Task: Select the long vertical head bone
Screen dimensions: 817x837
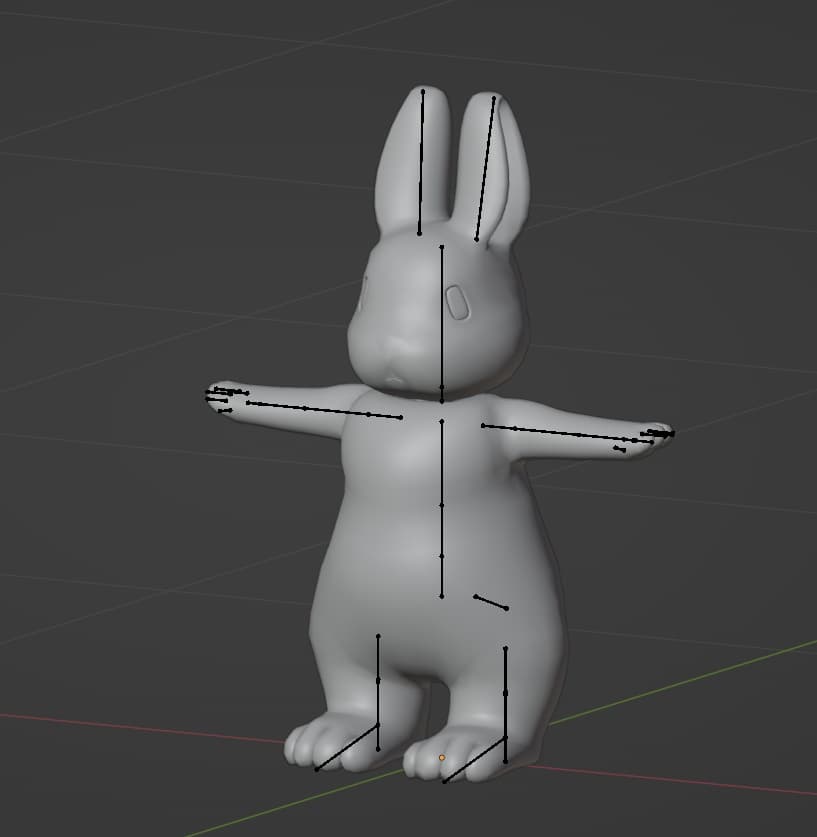Action: pyautogui.click(x=442, y=317)
